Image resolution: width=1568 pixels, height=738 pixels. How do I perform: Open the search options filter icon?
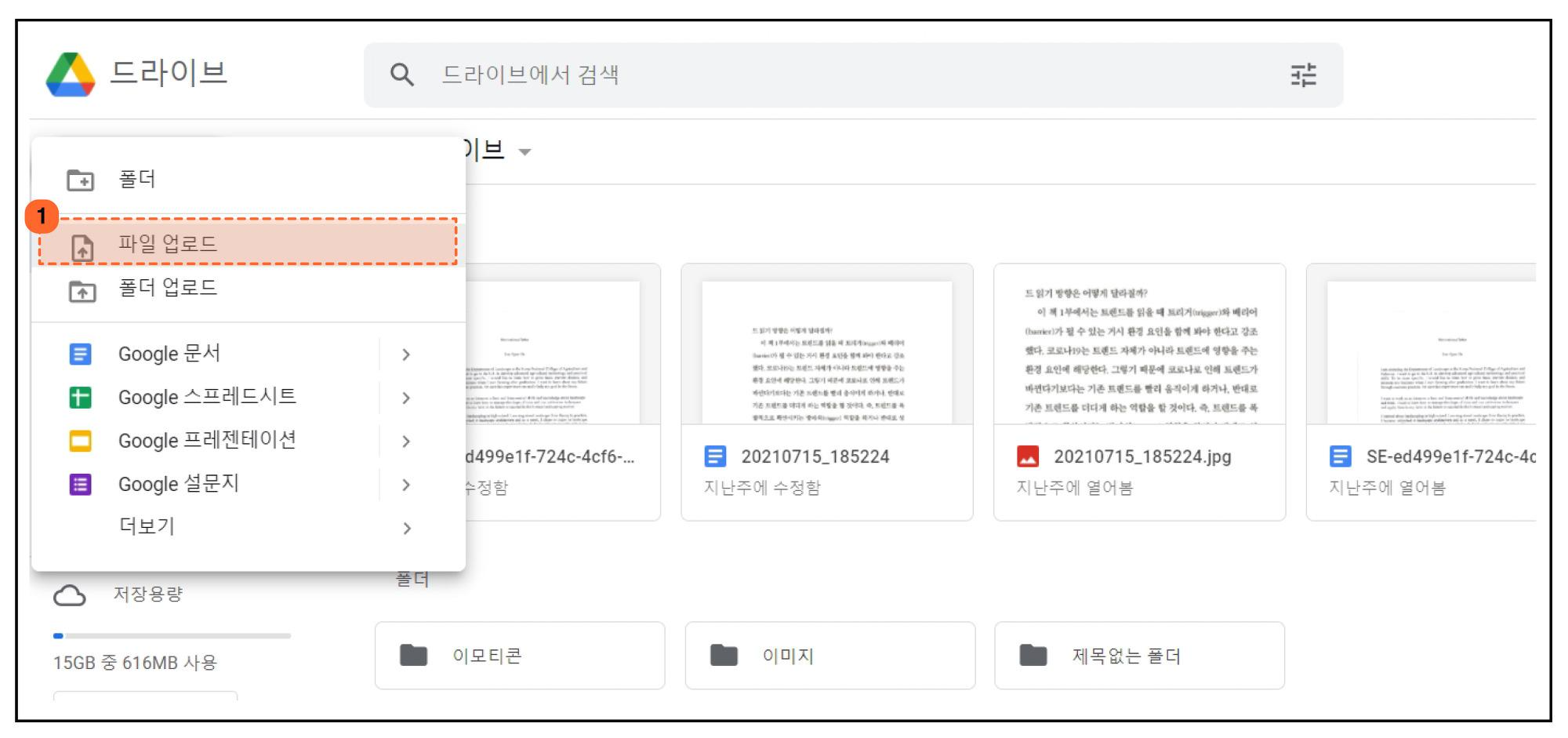pos(1303,75)
